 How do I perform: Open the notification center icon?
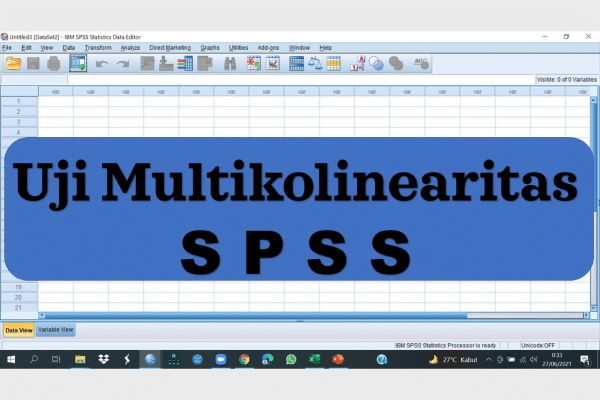(585, 360)
